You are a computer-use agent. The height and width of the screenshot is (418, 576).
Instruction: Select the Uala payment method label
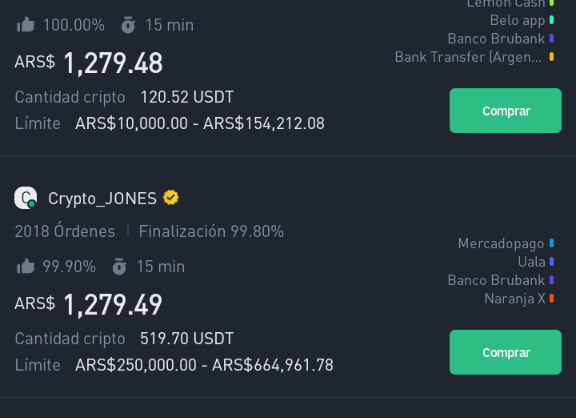click(x=532, y=262)
